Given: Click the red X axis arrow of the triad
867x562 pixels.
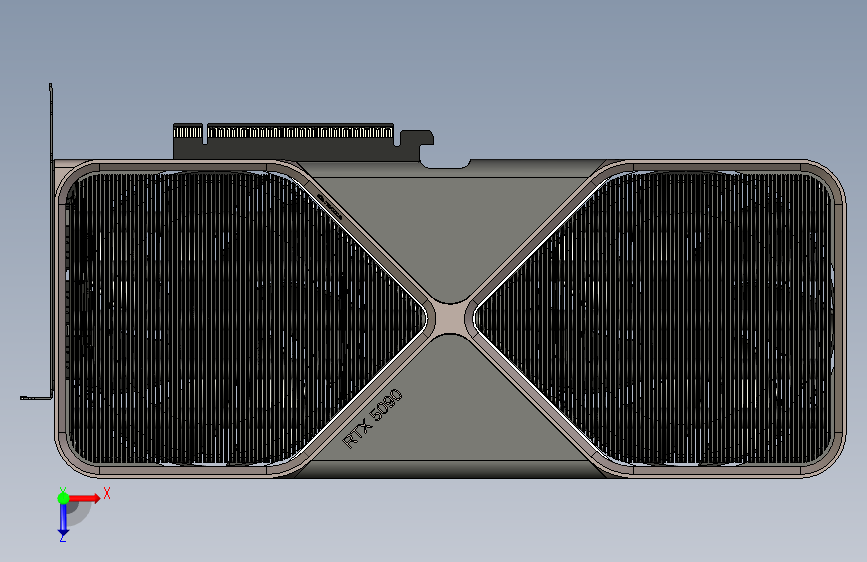Looking at the screenshot, I should pos(84,499).
